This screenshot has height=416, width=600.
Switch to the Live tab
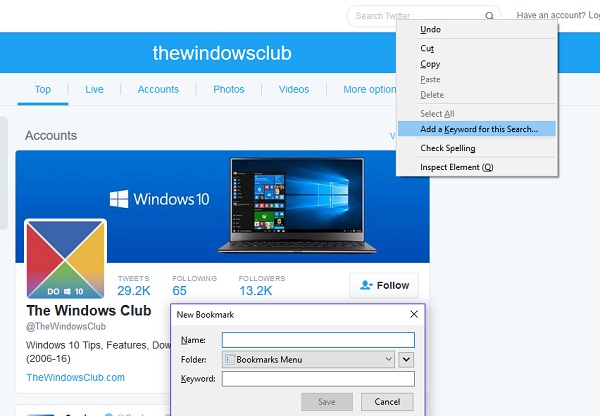[x=94, y=89]
